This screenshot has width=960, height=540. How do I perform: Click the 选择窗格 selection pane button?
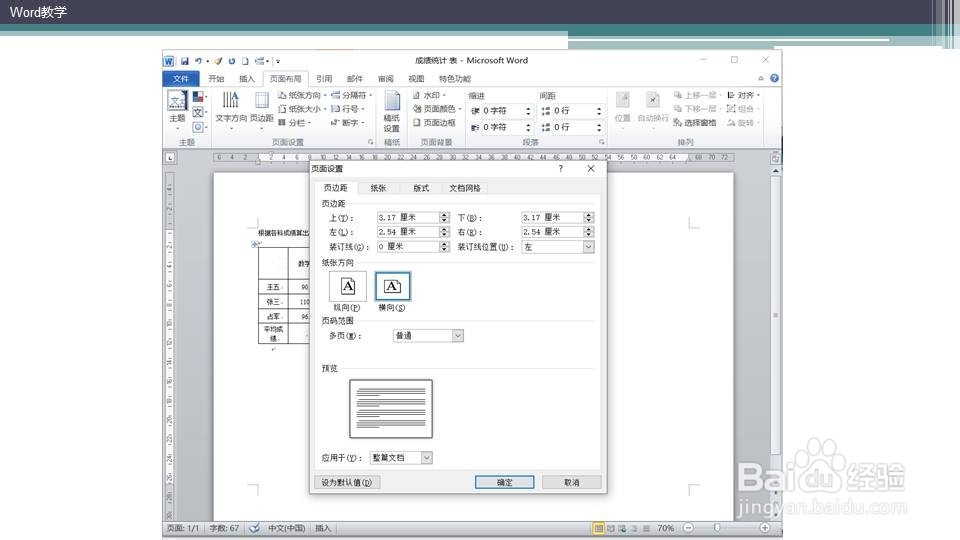point(695,122)
